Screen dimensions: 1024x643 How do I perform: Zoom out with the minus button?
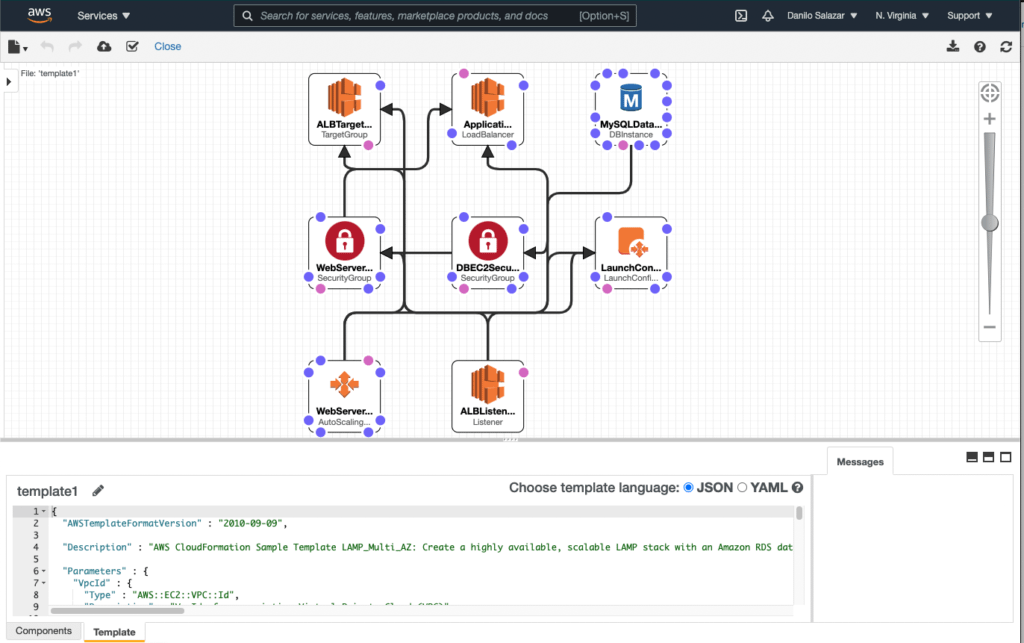tap(989, 327)
